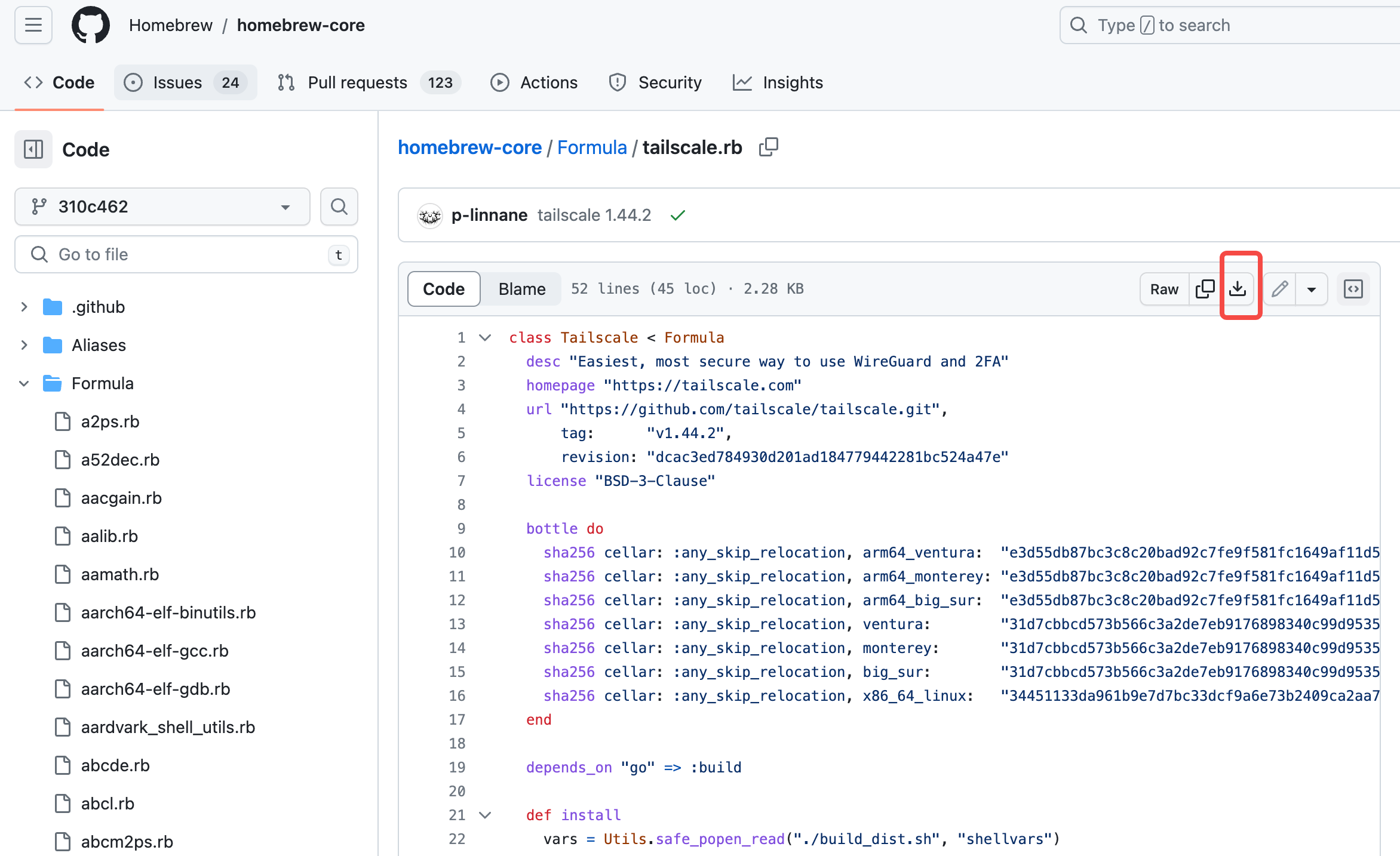This screenshot has height=856, width=1400.
Task: Open aarch64-elf-gdb.rb file
Action: [155, 689]
